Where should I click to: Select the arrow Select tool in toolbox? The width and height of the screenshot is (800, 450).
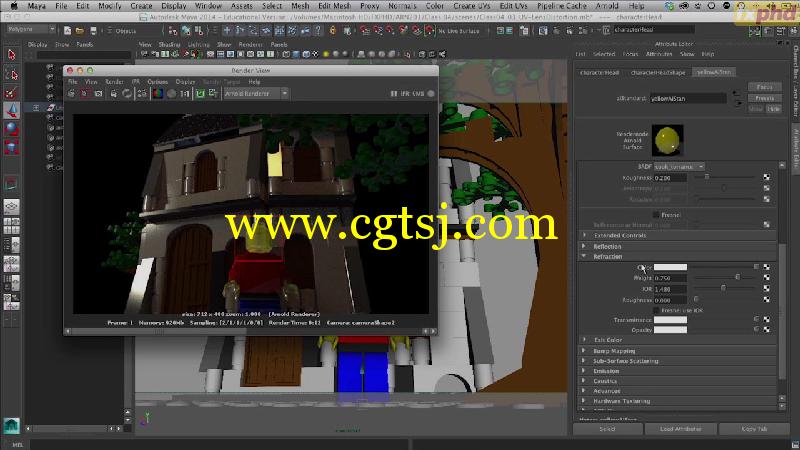[x=12, y=55]
